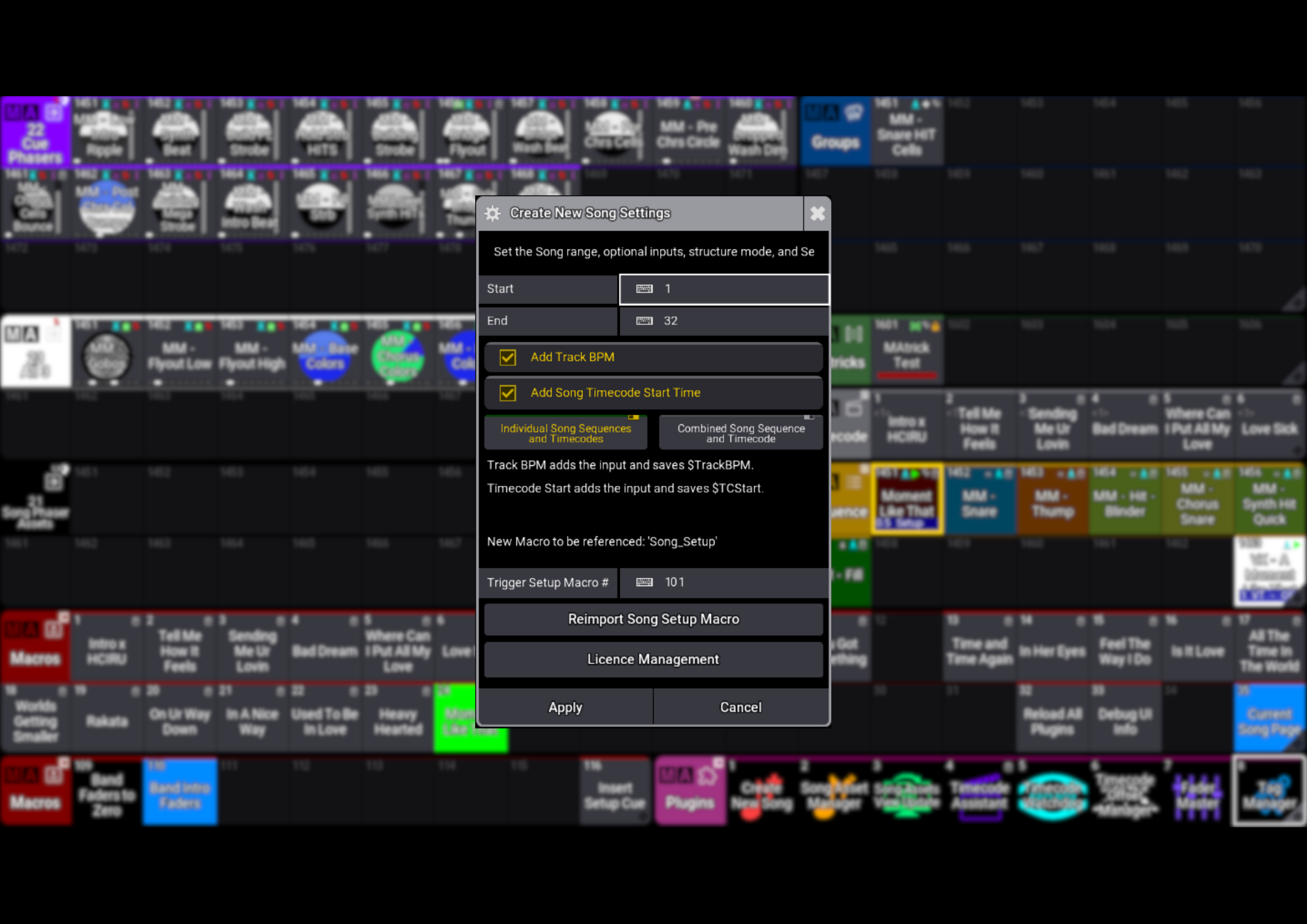The height and width of the screenshot is (924, 1307).
Task: Select the Current Song Page macro
Action: 1269,719
